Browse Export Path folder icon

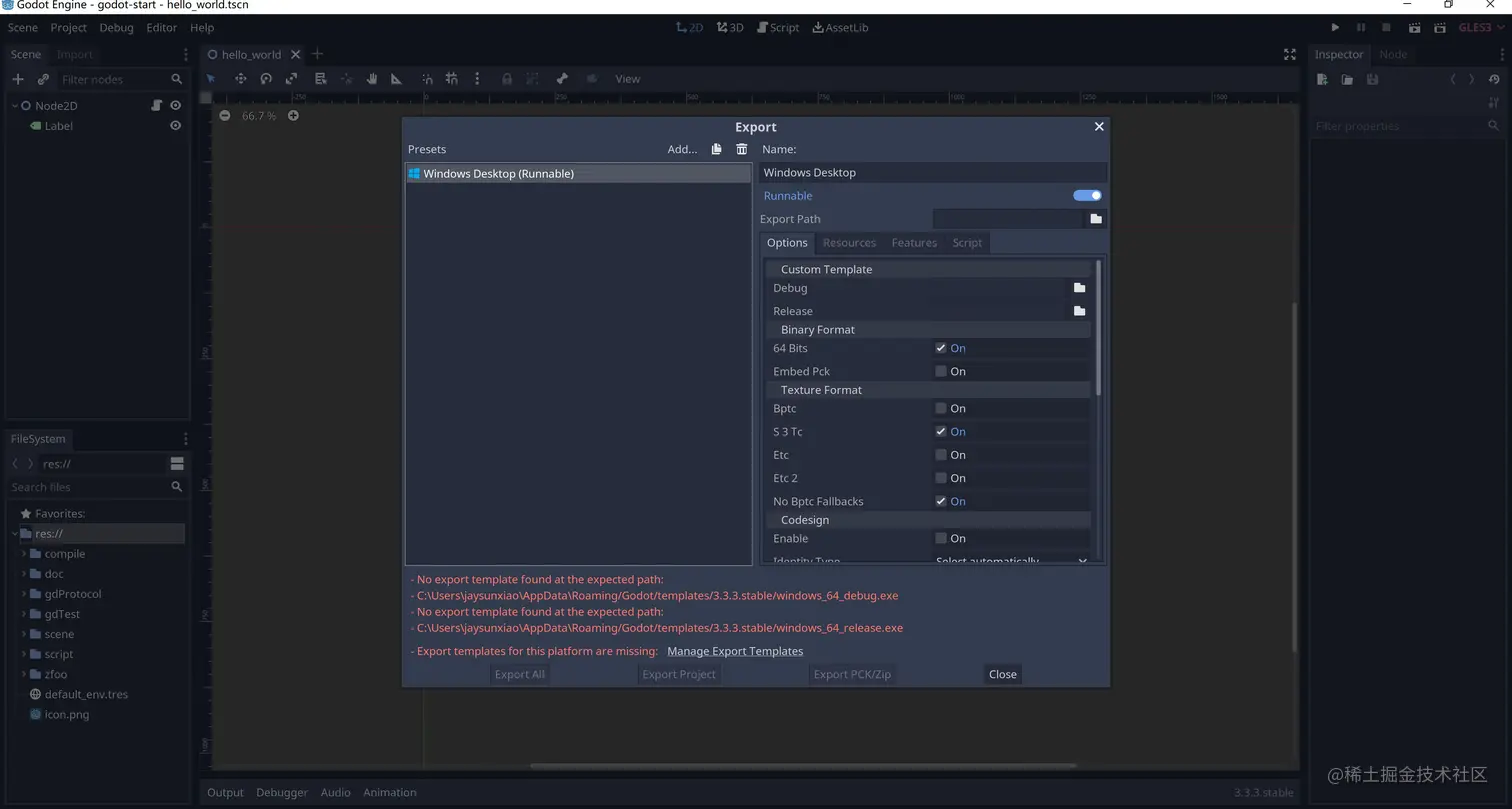[x=1096, y=219]
